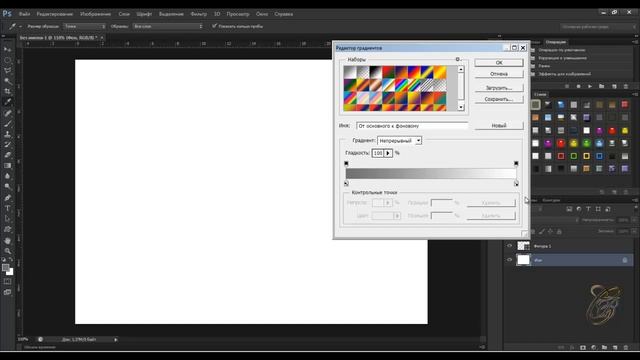The width and height of the screenshot is (640, 360).
Task: Toggle lock image pixels brush icon
Action: click(542, 231)
